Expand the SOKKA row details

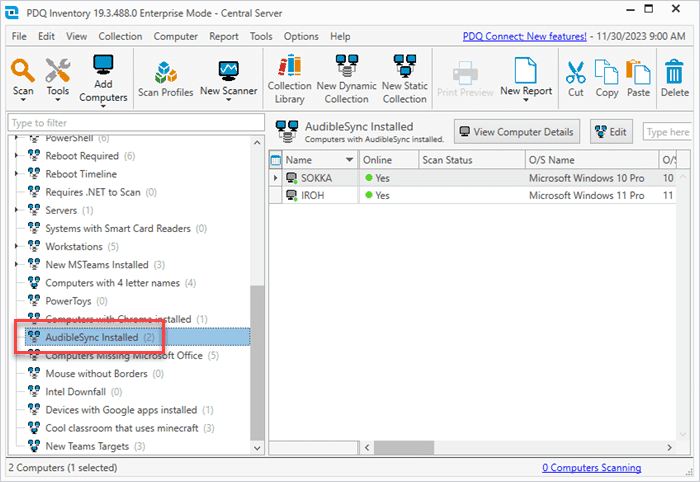tap(275, 178)
